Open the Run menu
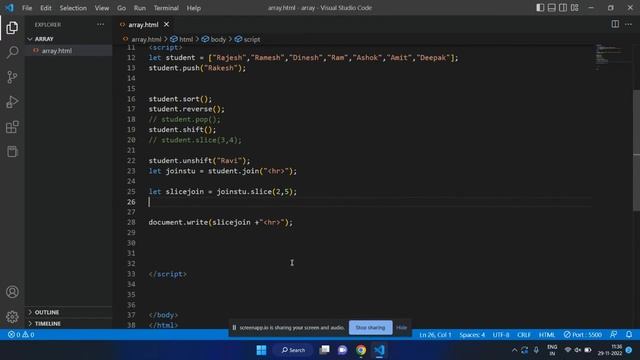 [140, 8]
